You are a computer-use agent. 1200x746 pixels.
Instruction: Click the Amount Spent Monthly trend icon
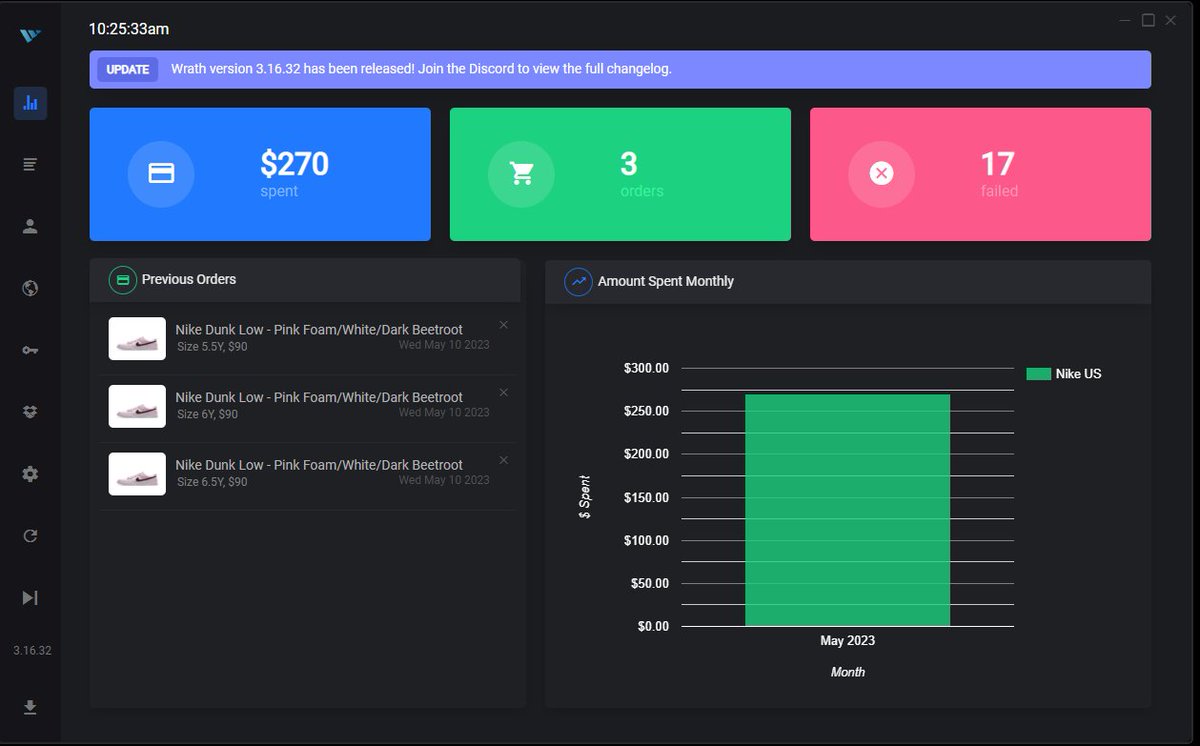(579, 282)
